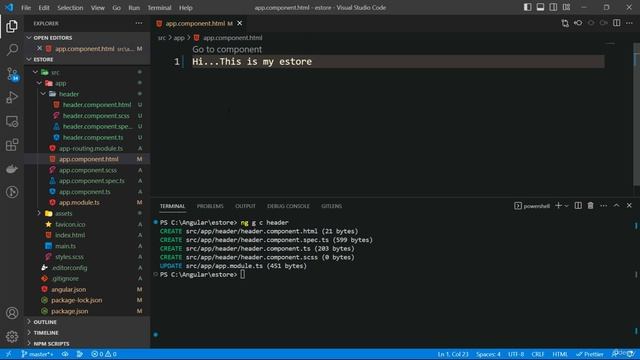The width and height of the screenshot is (640, 360).
Task: Switch to the Debug Console tab
Action: [288, 206]
